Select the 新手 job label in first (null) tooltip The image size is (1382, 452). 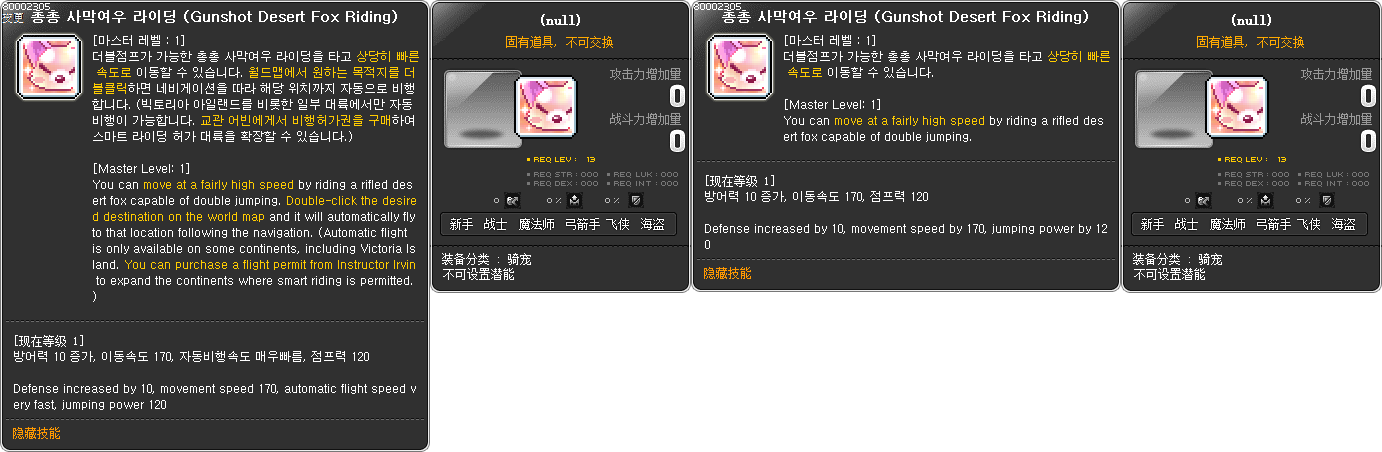coord(461,225)
